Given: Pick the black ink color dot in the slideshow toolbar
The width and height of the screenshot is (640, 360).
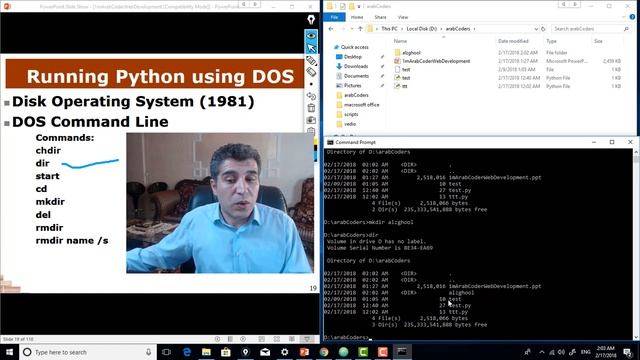Looking at the screenshot, I should click(x=311, y=84).
